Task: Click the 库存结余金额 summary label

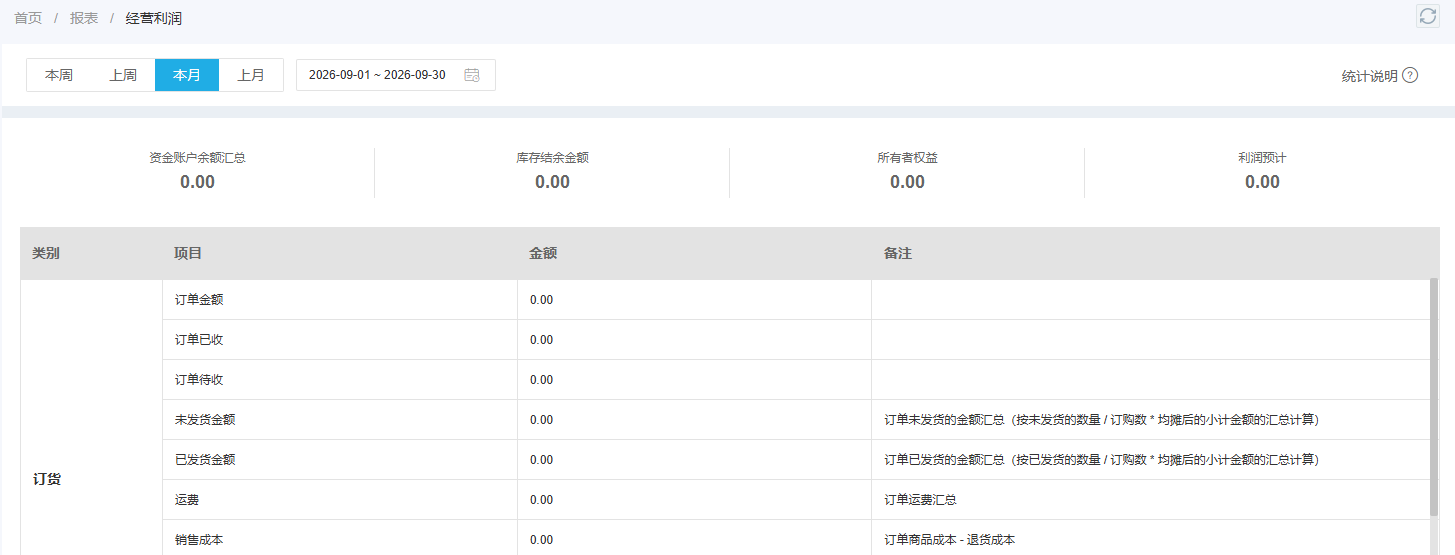Action: (552, 158)
